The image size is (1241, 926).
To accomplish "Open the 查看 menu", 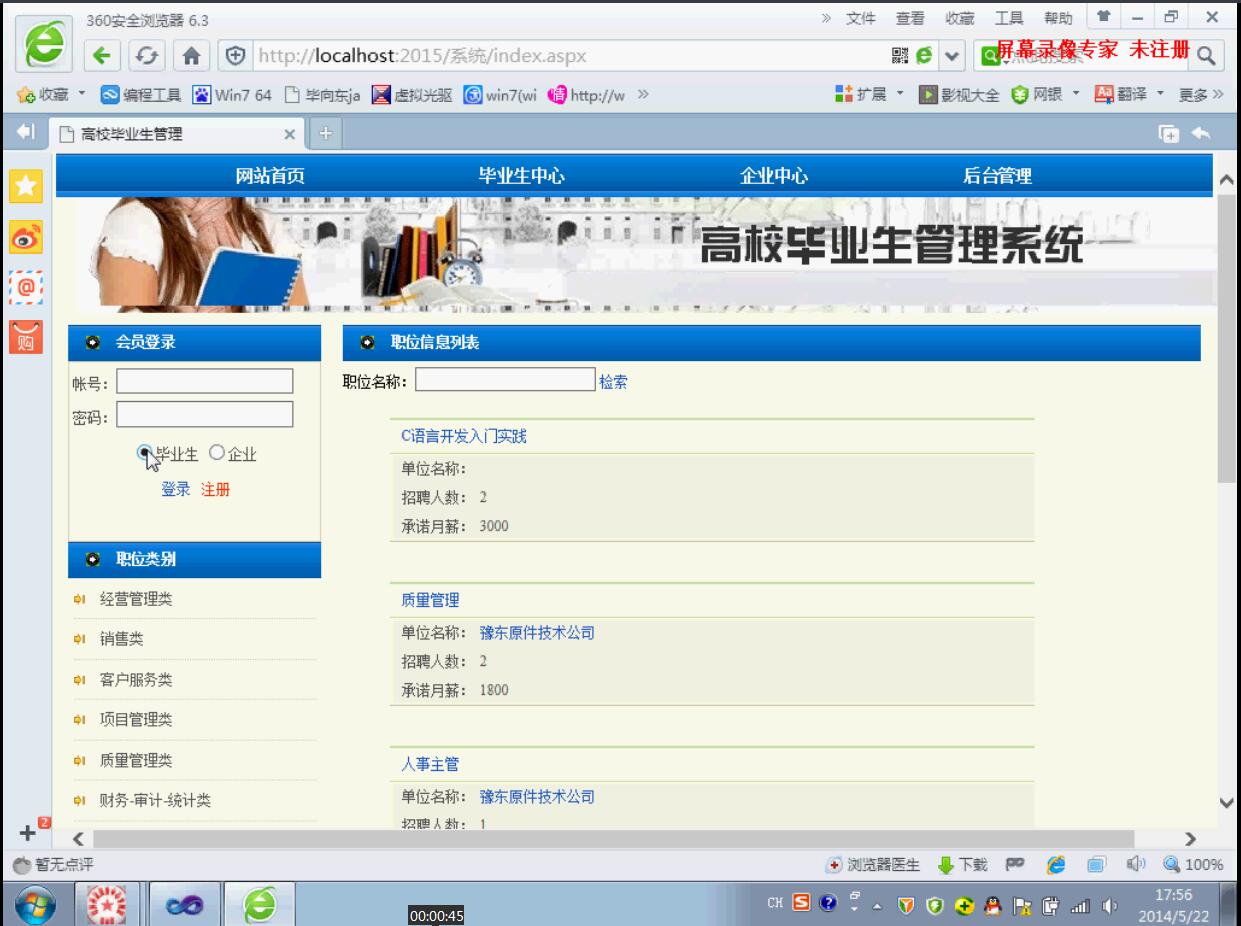I will point(910,18).
